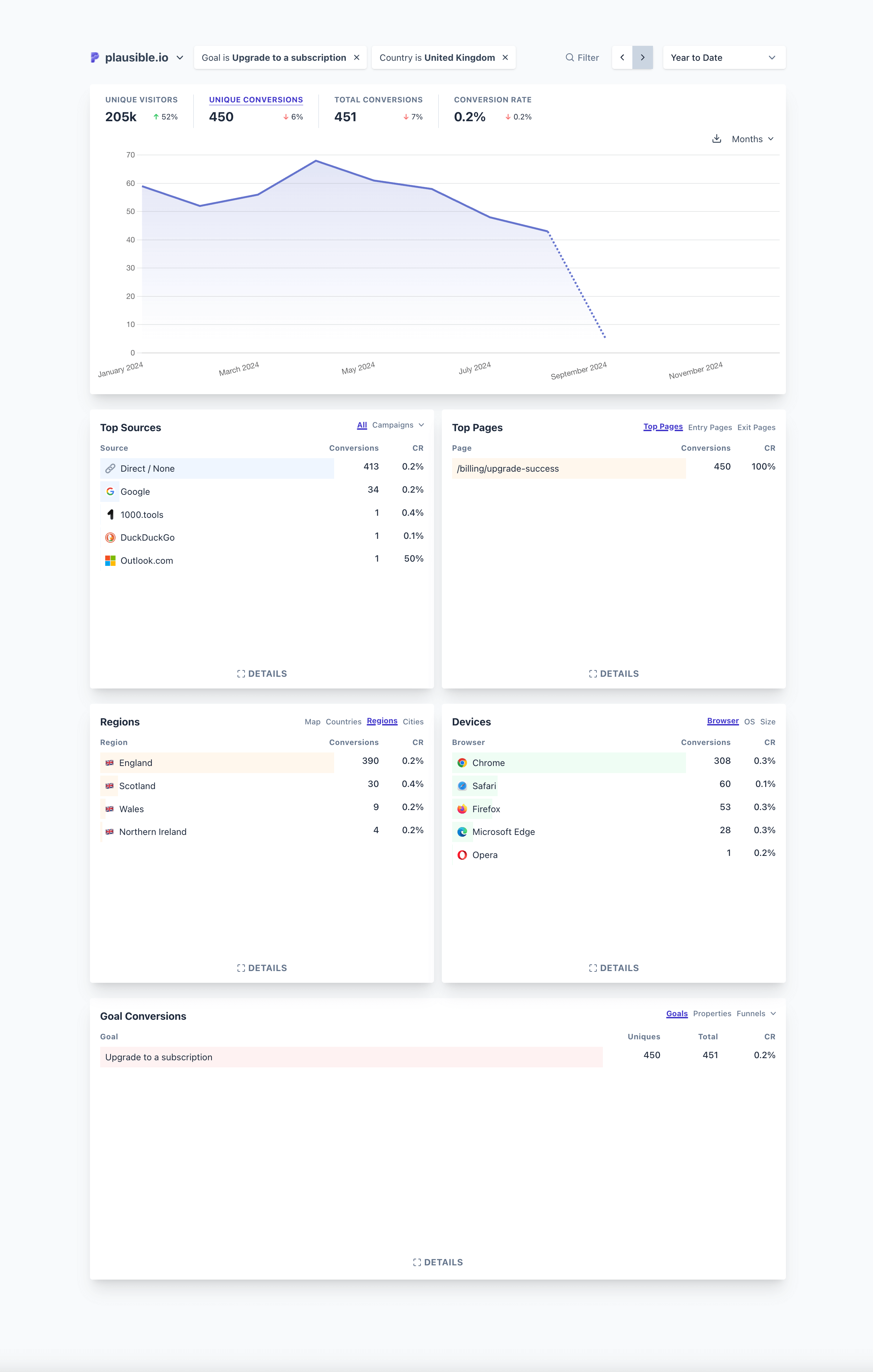Select the Goals tab in Goal Conversions
873x1372 pixels.
pyautogui.click(x=677, y=1014)
